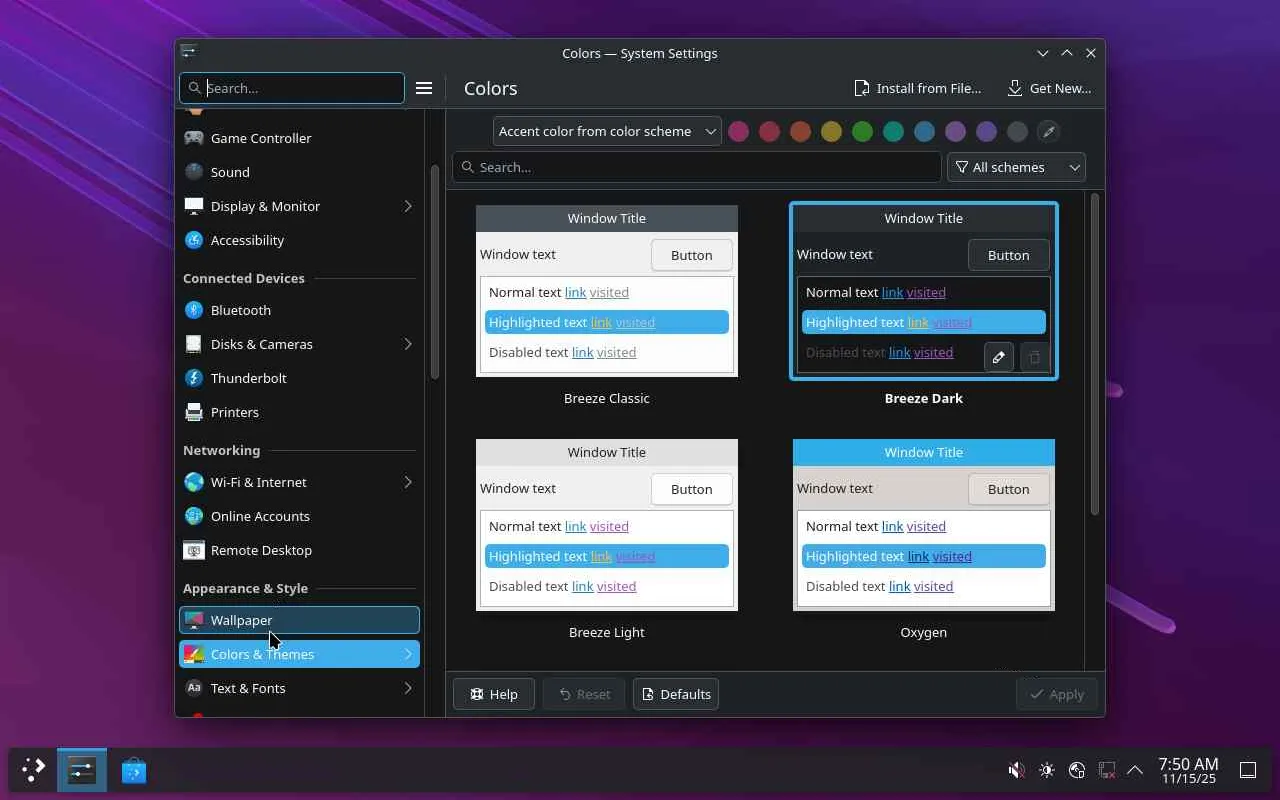This screenshot has width=1280, height=800.
Task: Click the Colors & Themes chevron
Action: coord(408,654)
